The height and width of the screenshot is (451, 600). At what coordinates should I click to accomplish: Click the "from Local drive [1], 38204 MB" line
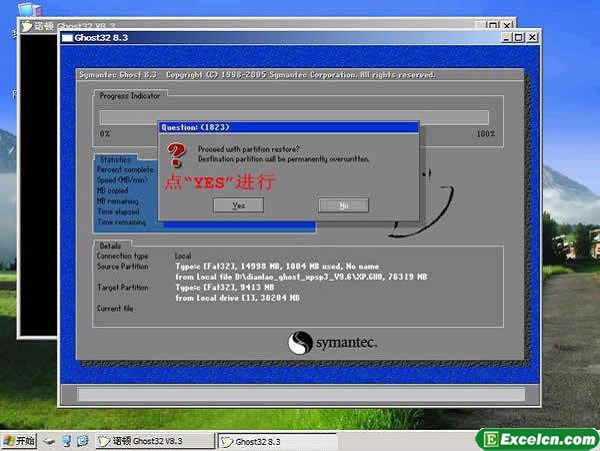pos(237,298)
